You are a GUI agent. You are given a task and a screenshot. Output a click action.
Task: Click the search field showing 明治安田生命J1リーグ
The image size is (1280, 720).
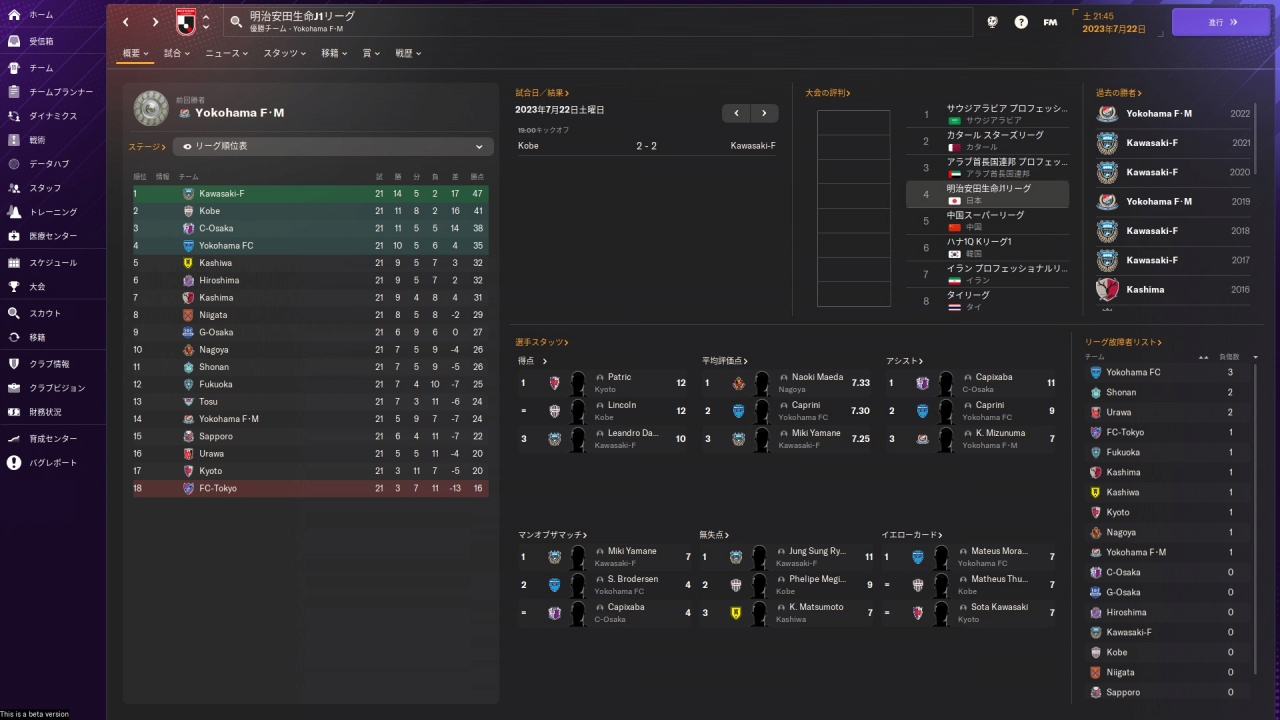tap(597, 22)
